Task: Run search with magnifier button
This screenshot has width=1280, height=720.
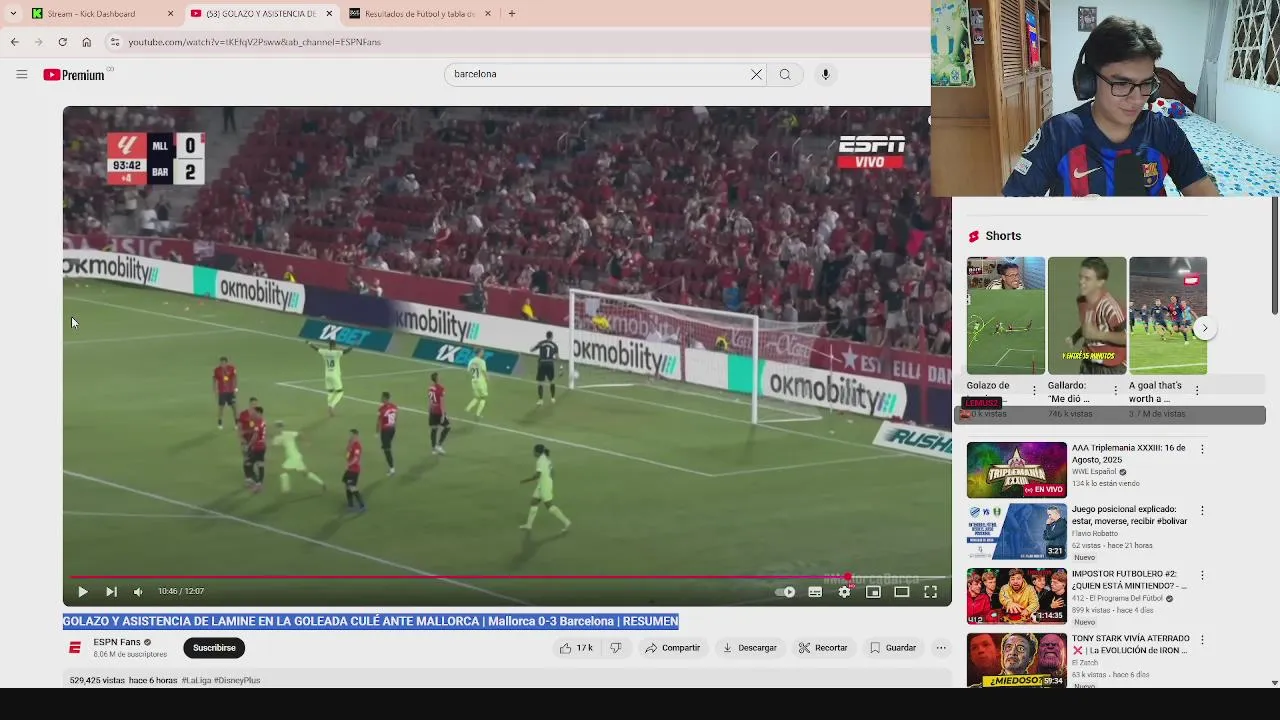Action: [785, 74]
